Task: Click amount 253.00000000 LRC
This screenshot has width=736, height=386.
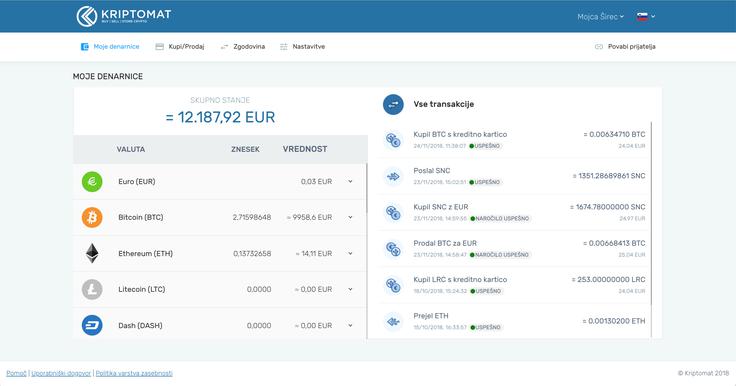Action: [608, 279]
